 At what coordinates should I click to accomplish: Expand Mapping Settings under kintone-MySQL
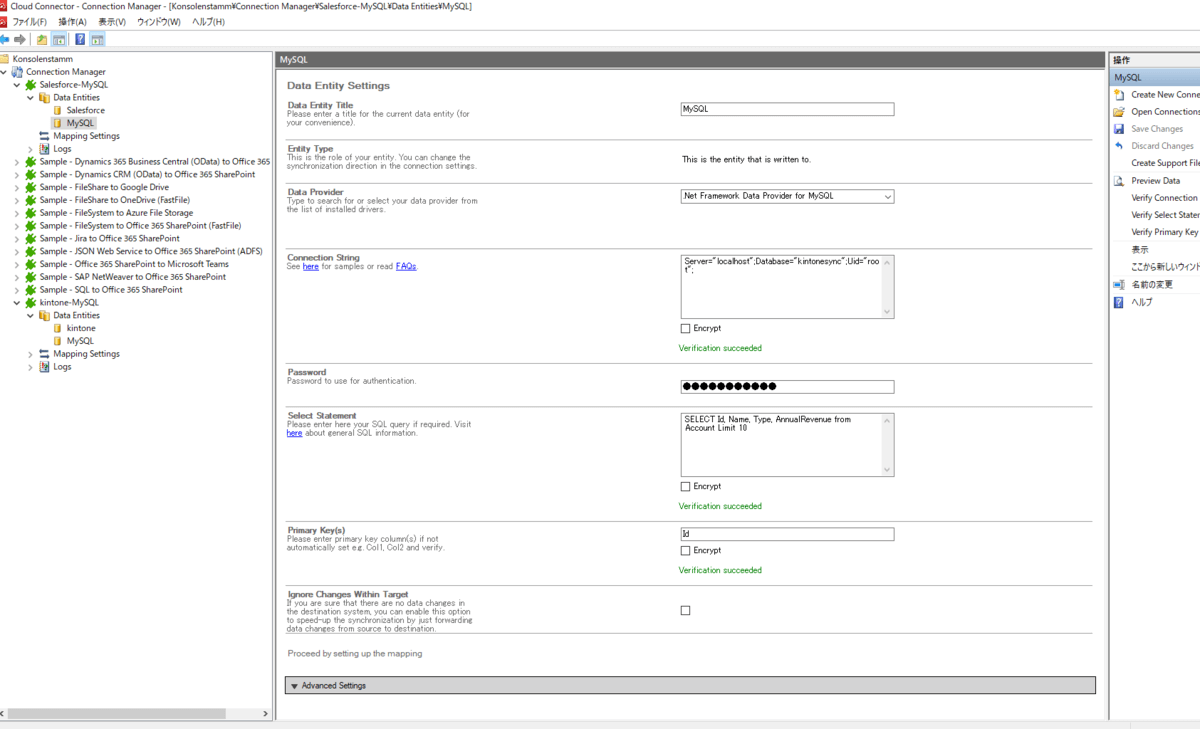pos(30,354)
